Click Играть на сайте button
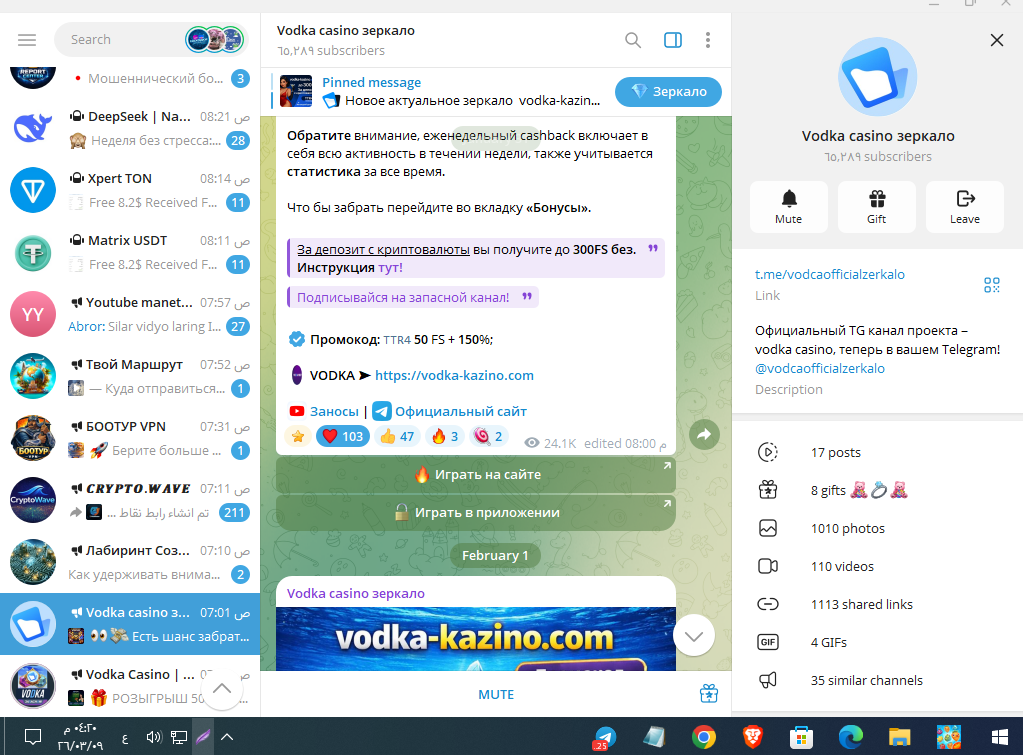Image resolution: width=1023 pixels, height=755 pixels. coord(476,474)
